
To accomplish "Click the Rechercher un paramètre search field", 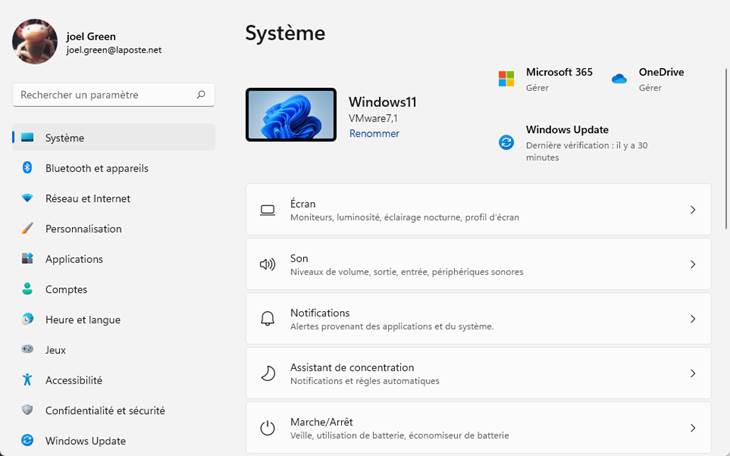I will tap(114, 95).
